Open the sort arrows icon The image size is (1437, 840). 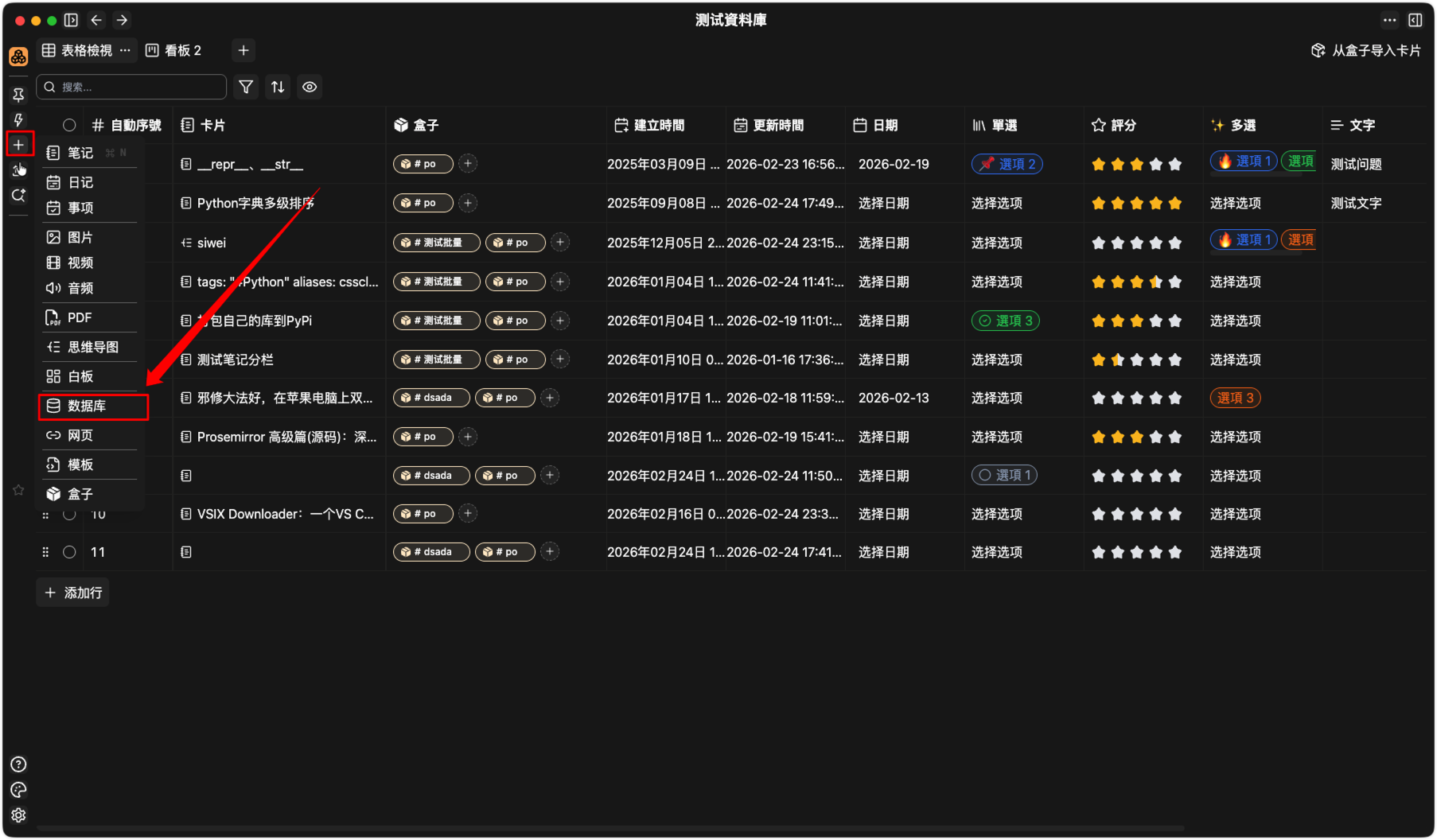click(278, 87)
